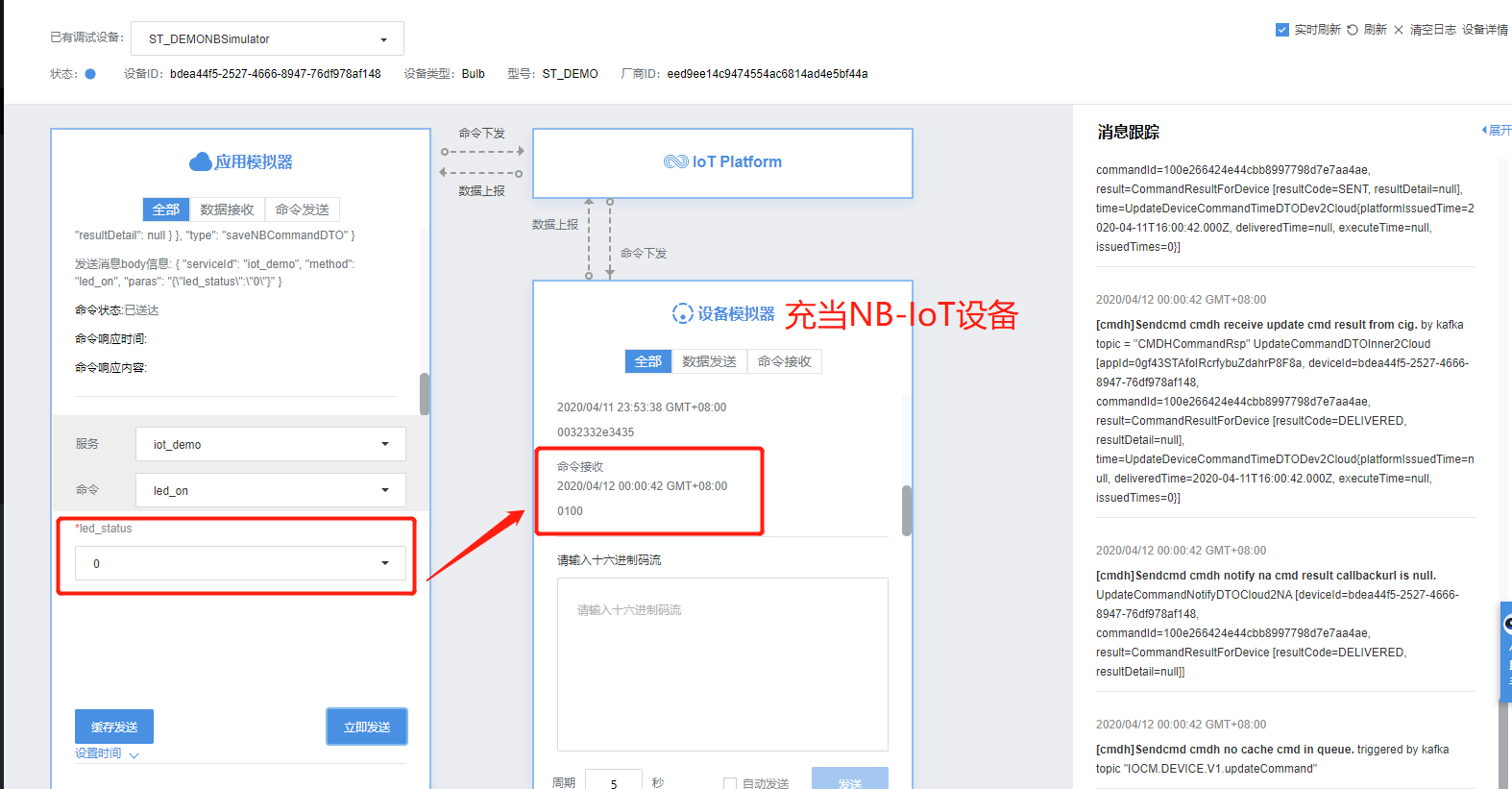Click the 立即发送 send now button
The height and width of the screenshot is (789, 1512).
pos(367,727)
